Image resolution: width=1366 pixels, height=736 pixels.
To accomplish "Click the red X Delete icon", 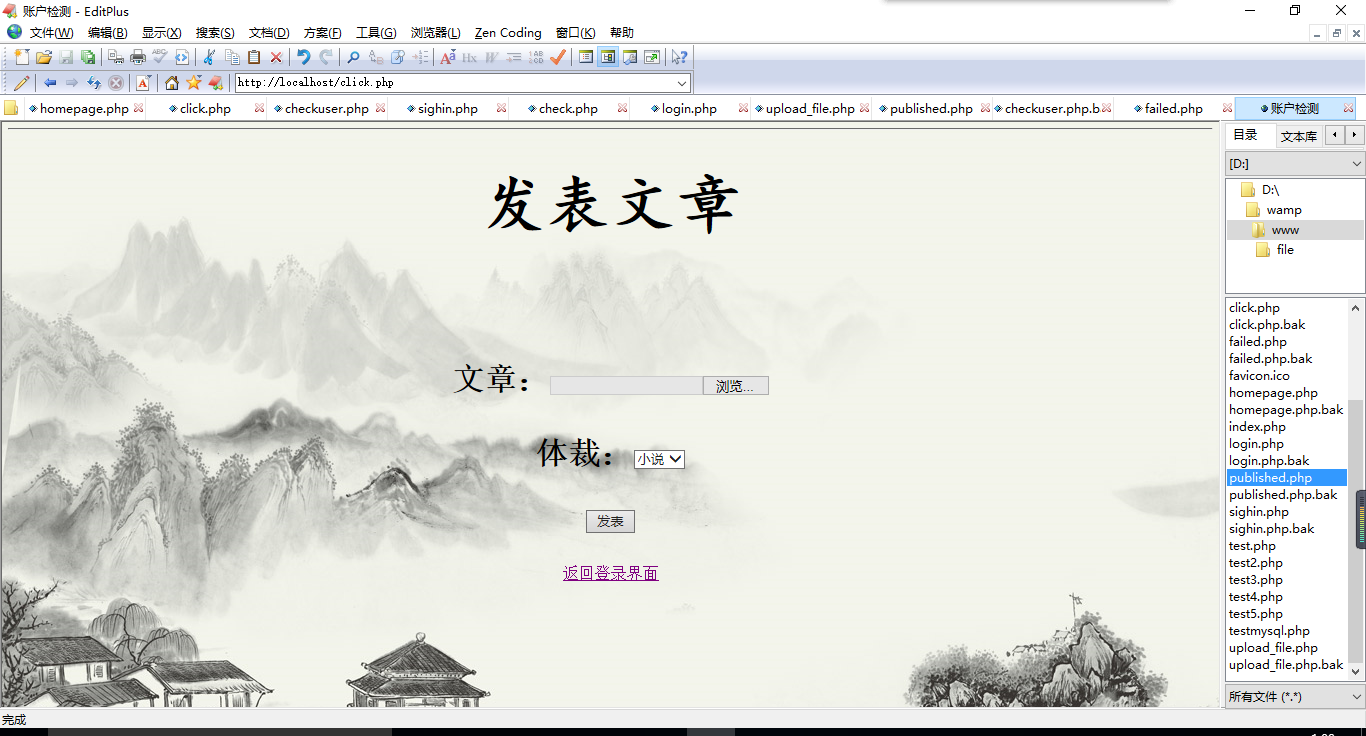I will coord(276,57).
